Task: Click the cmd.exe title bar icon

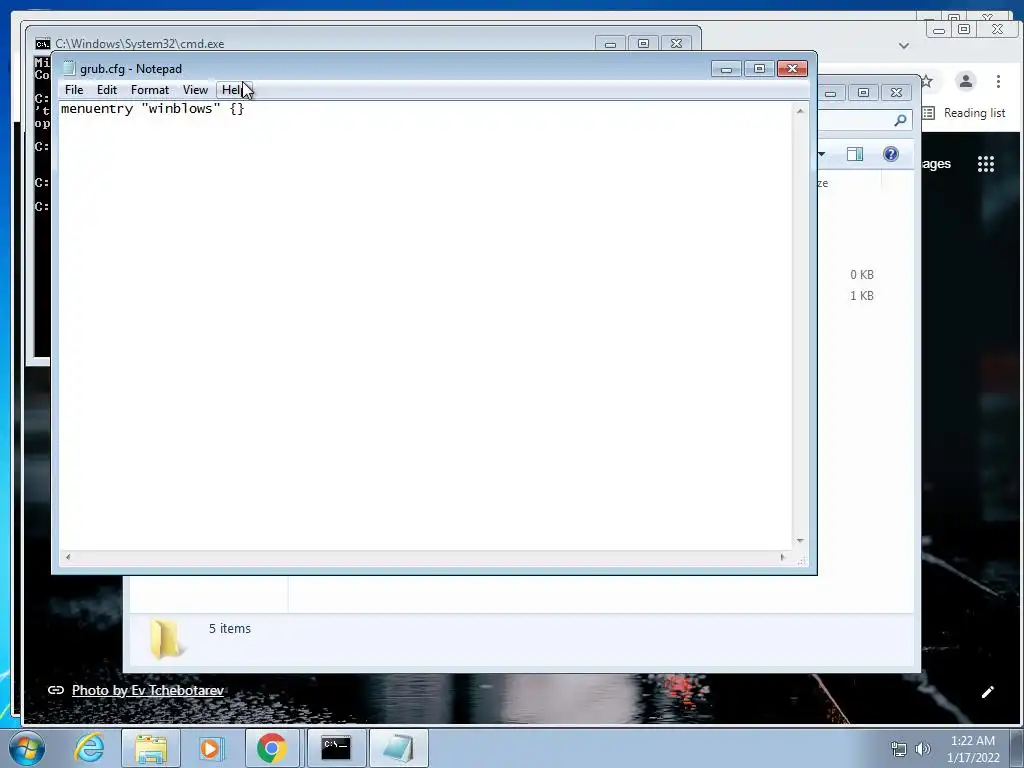Action: click(x=42, y=44)
